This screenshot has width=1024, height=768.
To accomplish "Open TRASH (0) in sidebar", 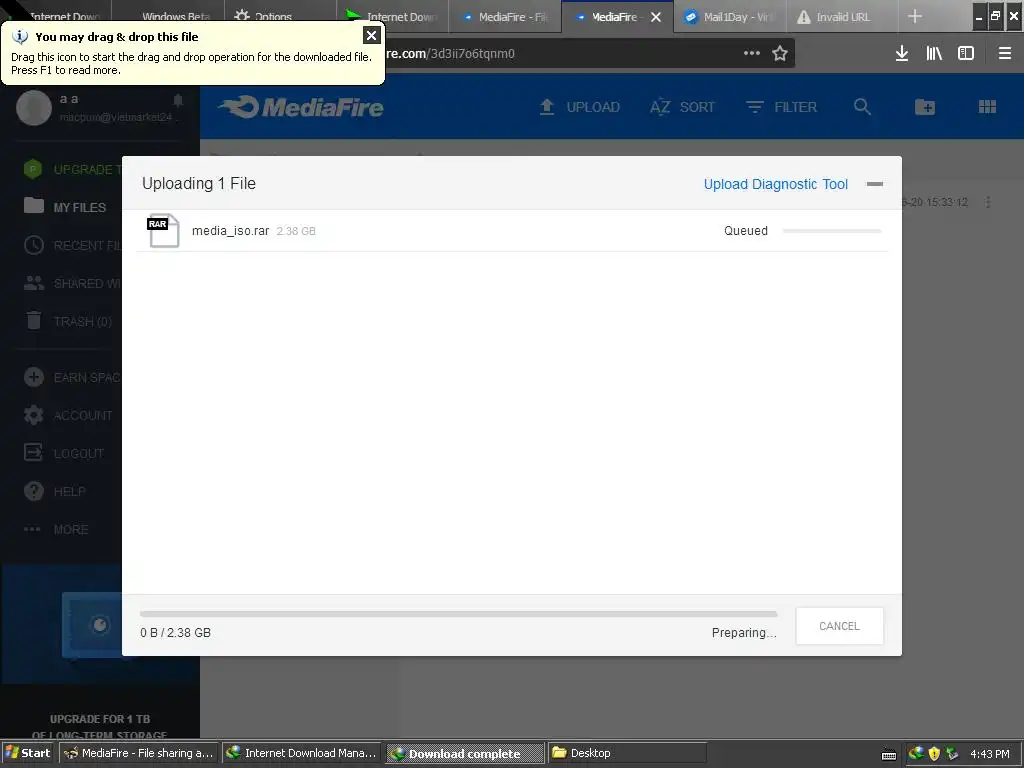I will coord(68,321).
